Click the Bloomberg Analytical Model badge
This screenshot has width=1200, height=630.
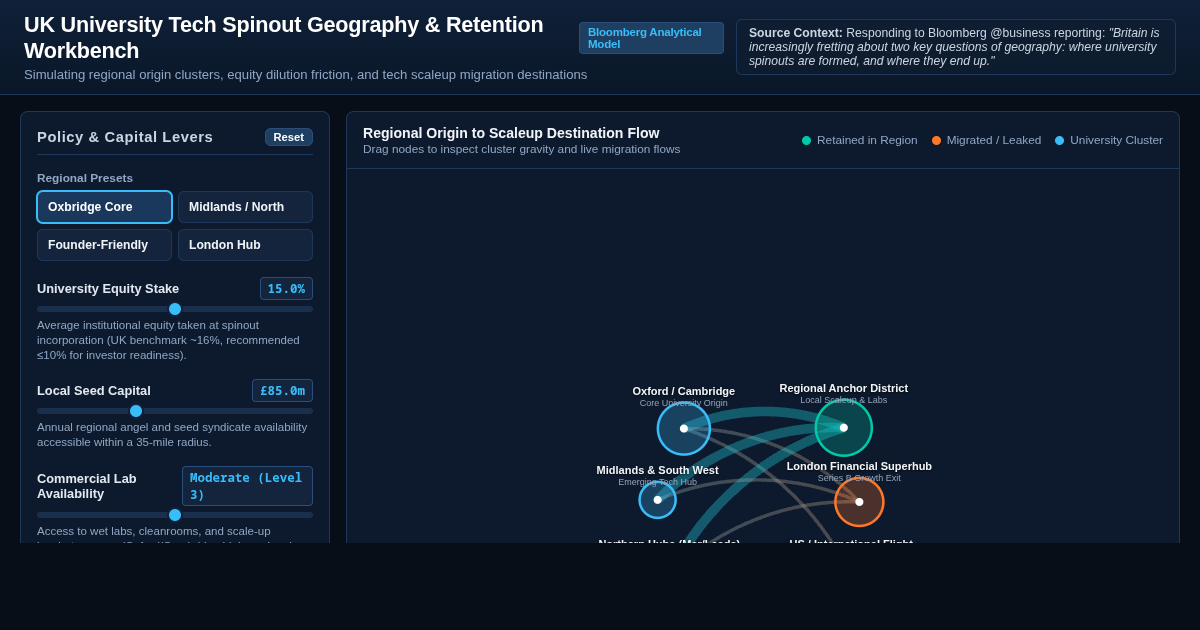click(x=651, y=38)
